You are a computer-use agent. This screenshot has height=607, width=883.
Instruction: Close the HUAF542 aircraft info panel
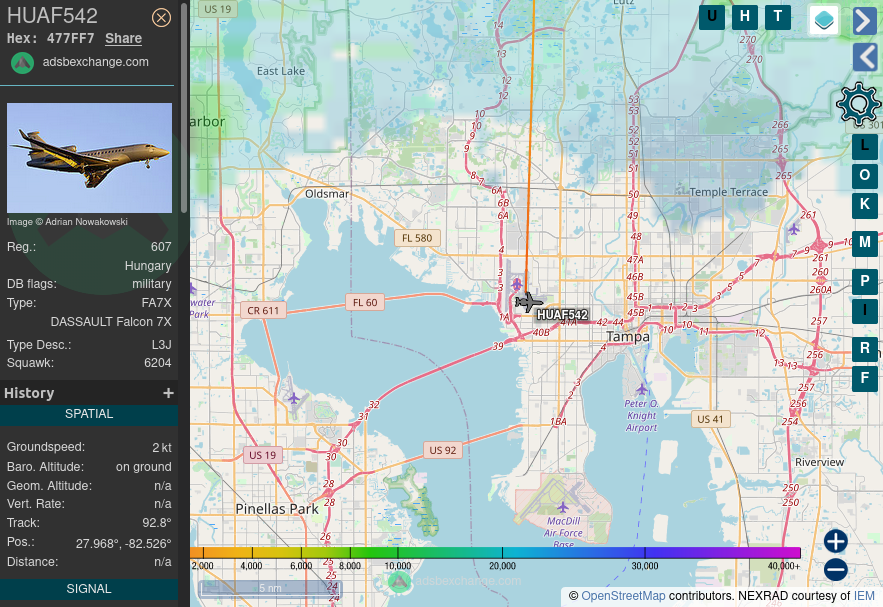[161, 18]
